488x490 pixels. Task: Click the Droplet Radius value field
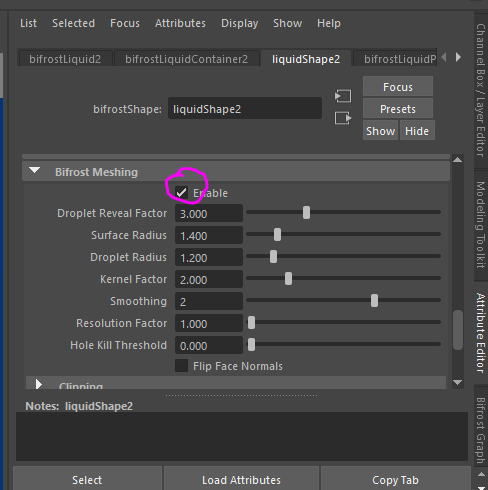click(209, 257)
